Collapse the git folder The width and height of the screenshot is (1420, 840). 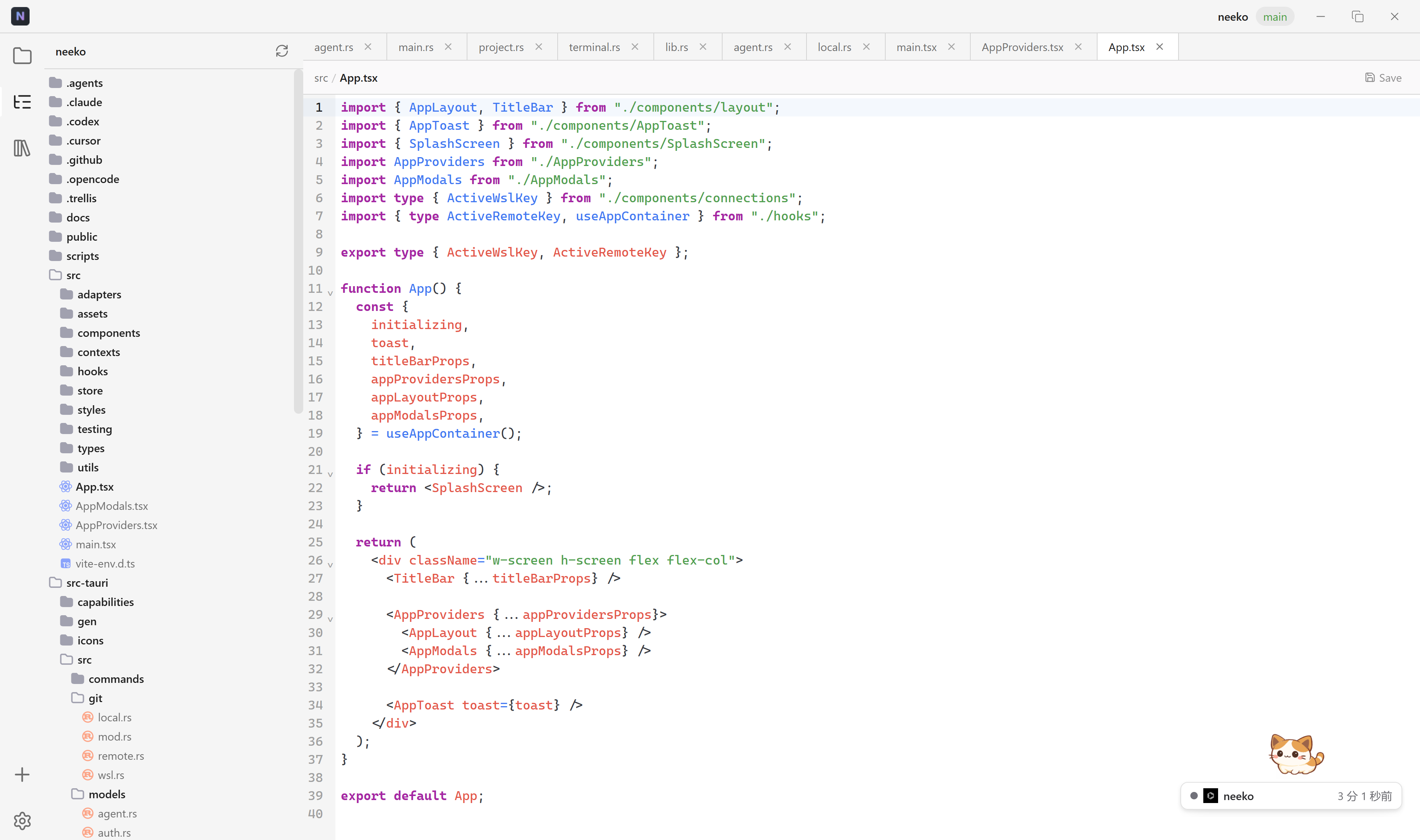(x=87, y=698)
